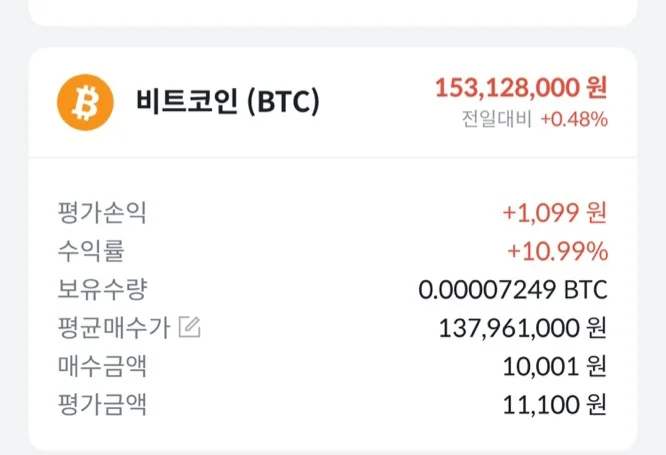666x455 pixels.
Task: Click the +1,099 원 profit value
Action: [554, 212]
